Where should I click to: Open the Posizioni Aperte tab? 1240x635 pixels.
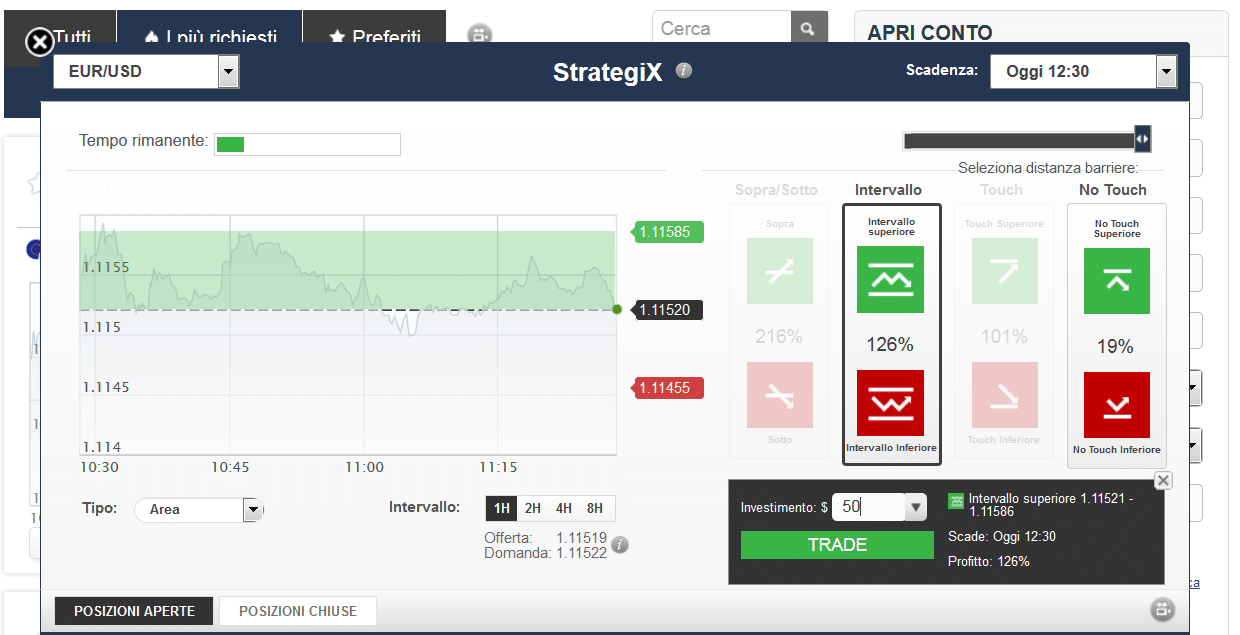[135, 611]
